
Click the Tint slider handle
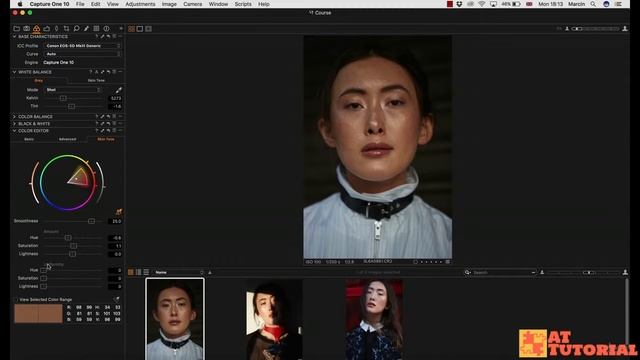(71, 107)
